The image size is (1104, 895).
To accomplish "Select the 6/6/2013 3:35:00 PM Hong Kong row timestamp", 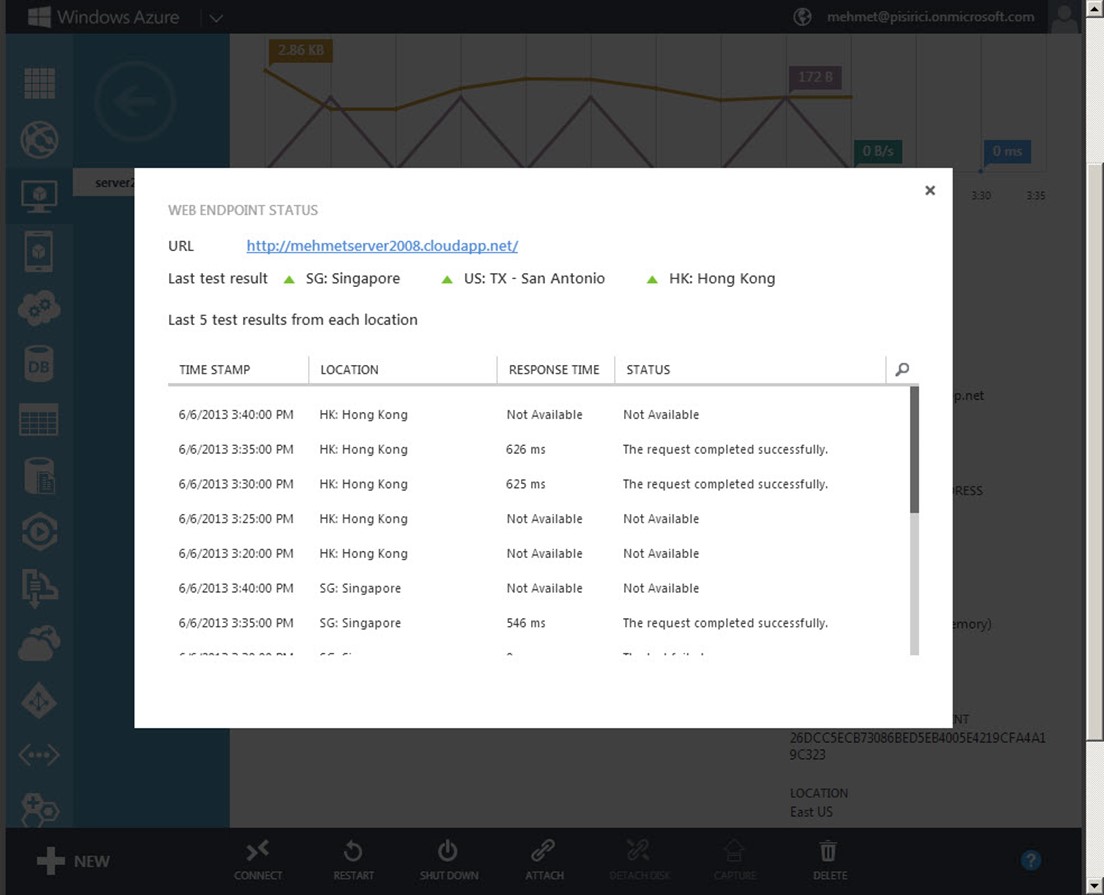I will click(x=236, y=449).
